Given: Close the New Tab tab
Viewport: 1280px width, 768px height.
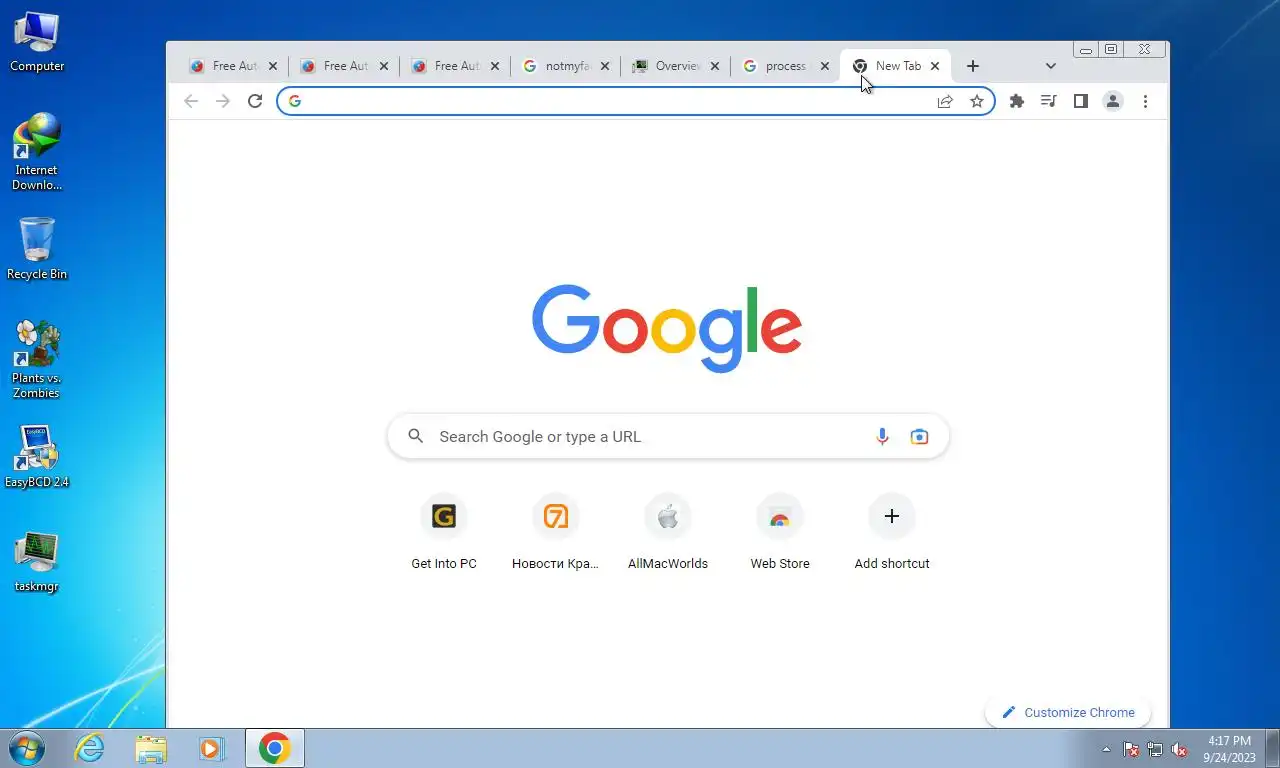Looking at the screenshot, I should click(935, 66).
